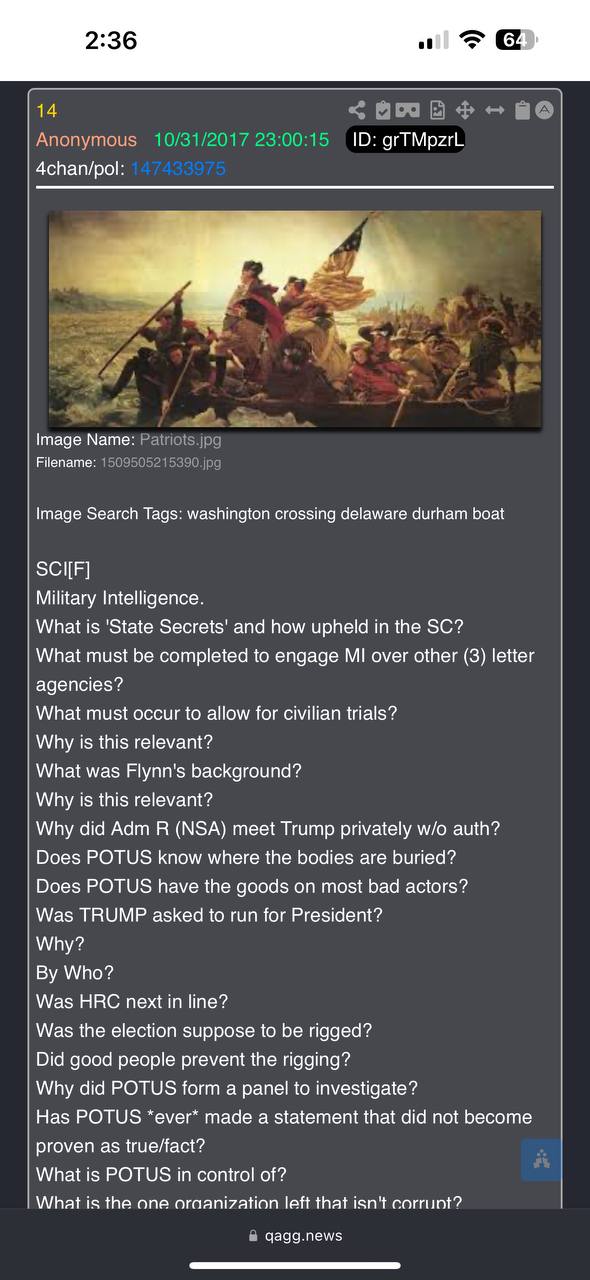590x1280 pixels.
Task: Click the blue floating button at right
Action: click(541, 1160)
